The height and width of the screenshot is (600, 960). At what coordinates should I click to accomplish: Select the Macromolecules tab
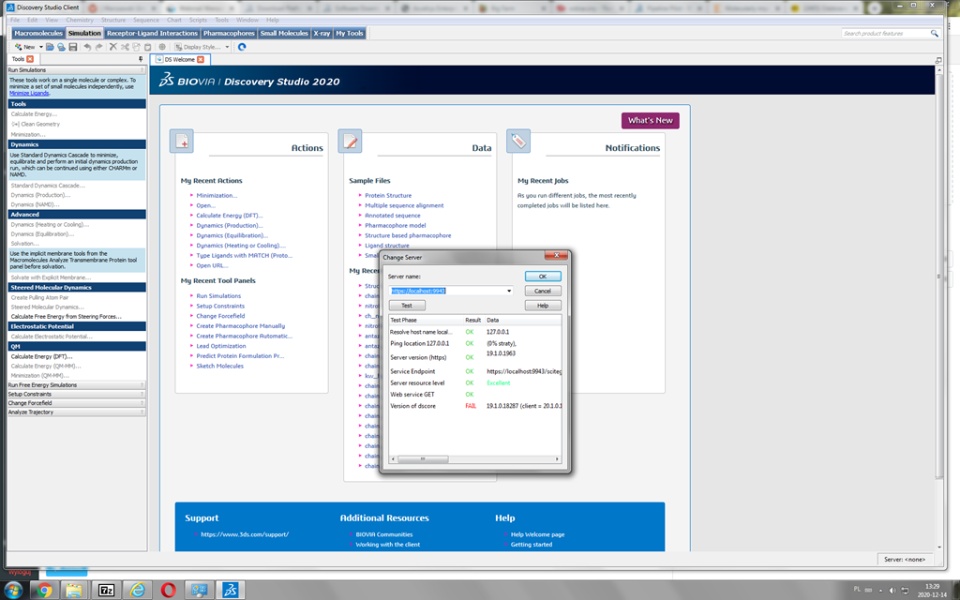coord(38,33)
